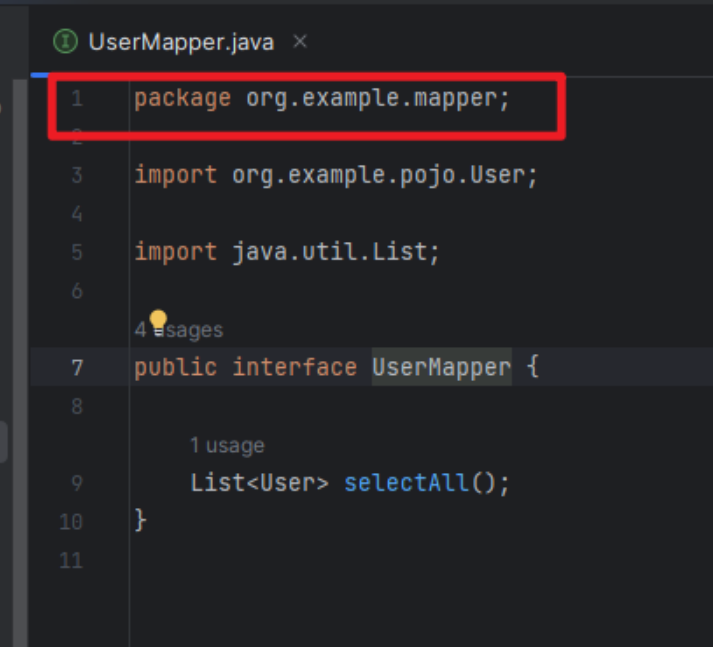The image size is (713, 647).
Task: Click the closing brace on line 10
Action: [141, 521]
